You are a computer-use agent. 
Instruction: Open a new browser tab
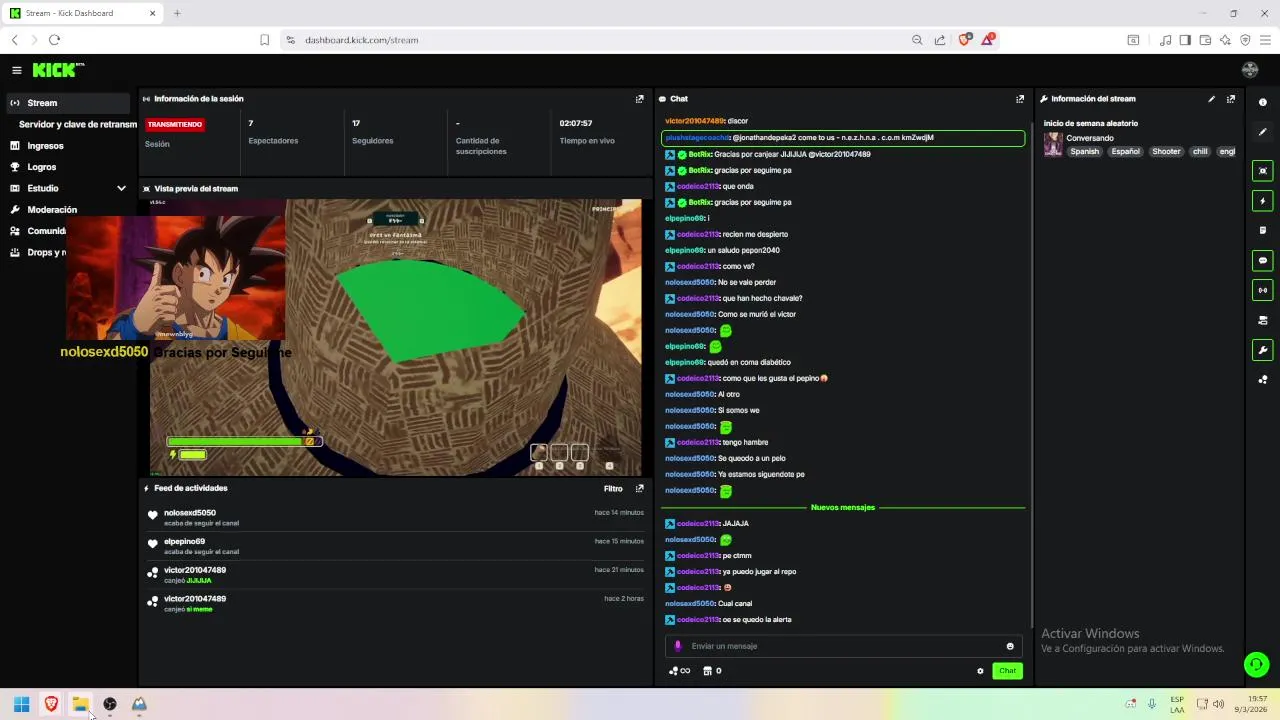(177, 13)
